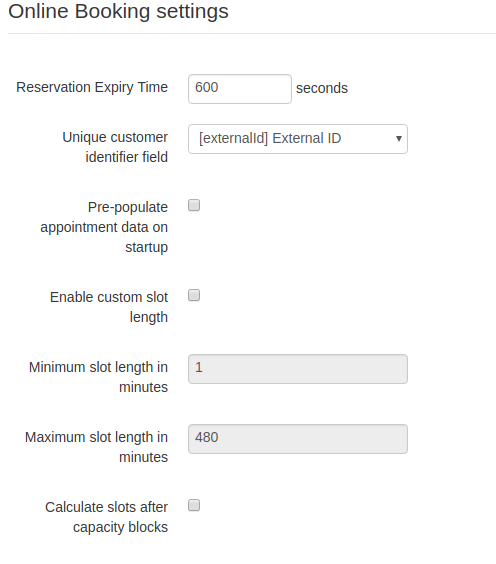Click the Pre-populate appointment data label

click(104, 227)
